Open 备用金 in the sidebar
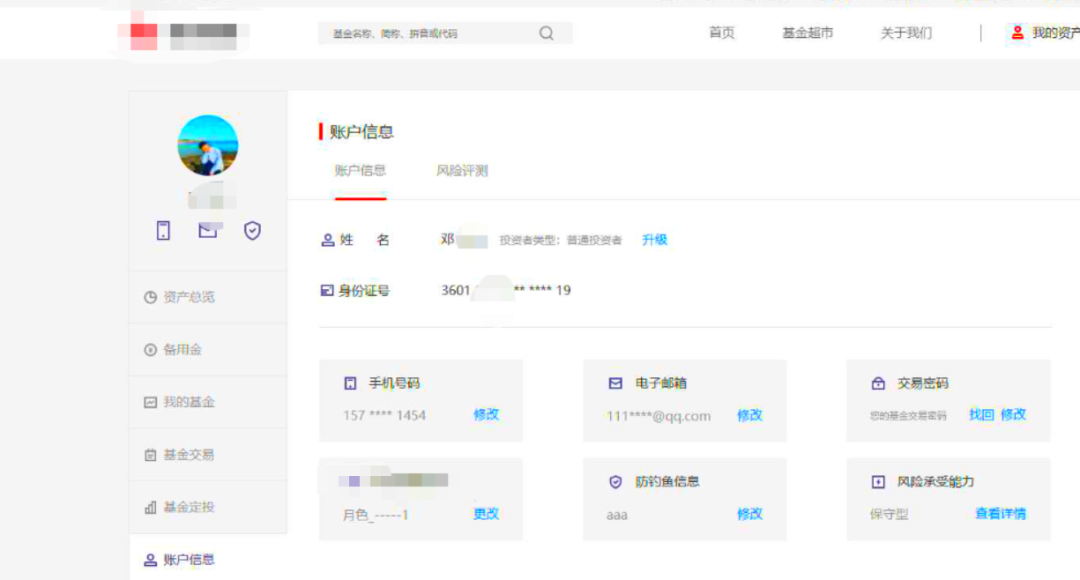 182,350
